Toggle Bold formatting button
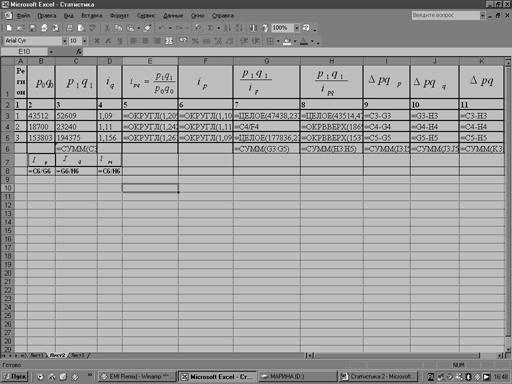Image resolution: width=512 pixels, height=384 pixels. (x=97, y=41)
